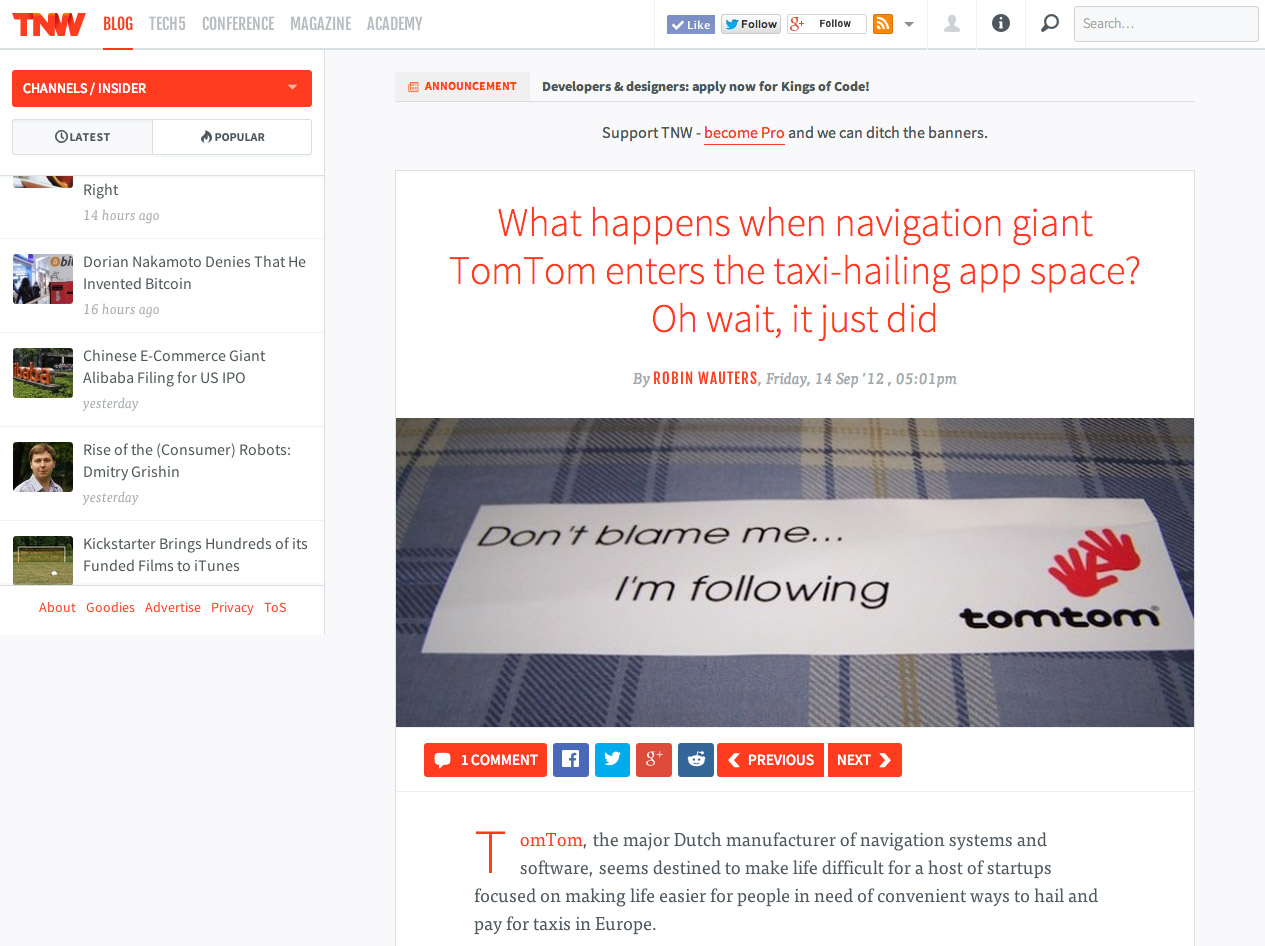1265x946 pixels.
Task: Share article on Twitter
Action: [x=612, y=760]
